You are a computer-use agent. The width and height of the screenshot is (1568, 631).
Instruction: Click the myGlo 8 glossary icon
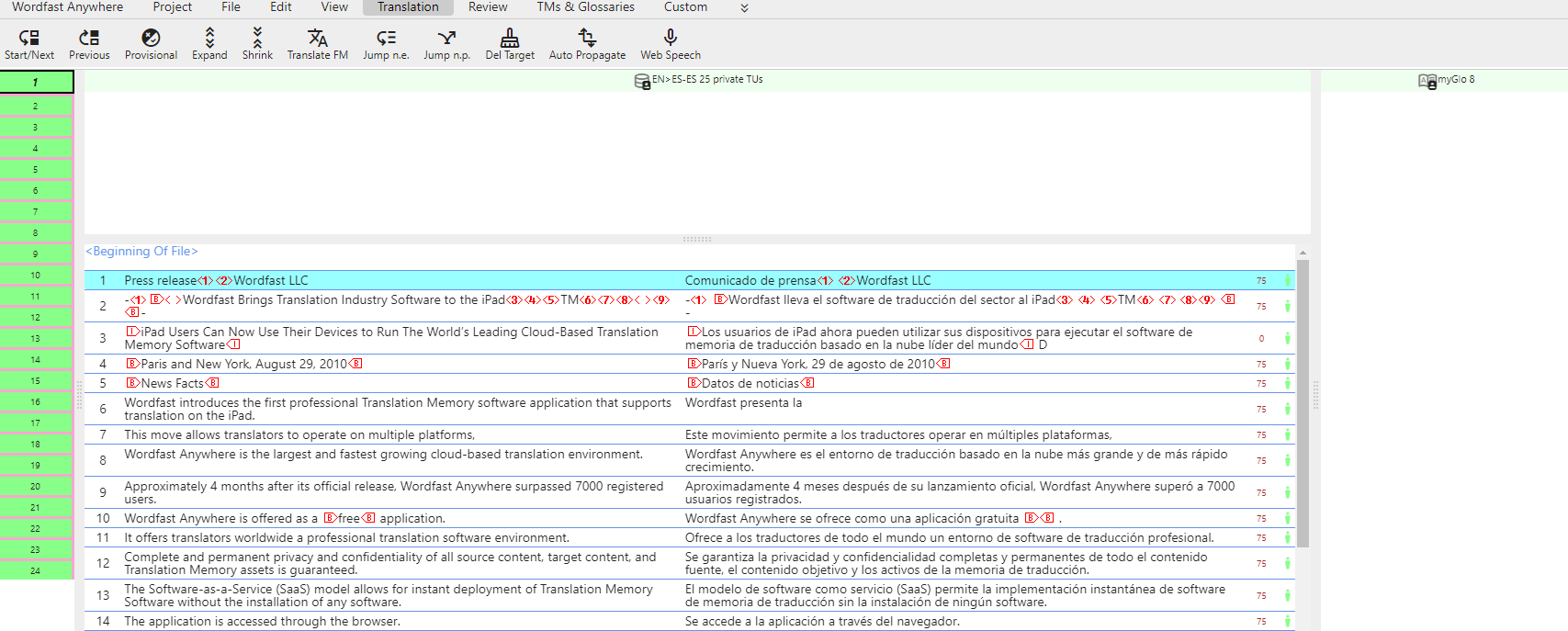pyautogui.click(x=1427, y=81)
